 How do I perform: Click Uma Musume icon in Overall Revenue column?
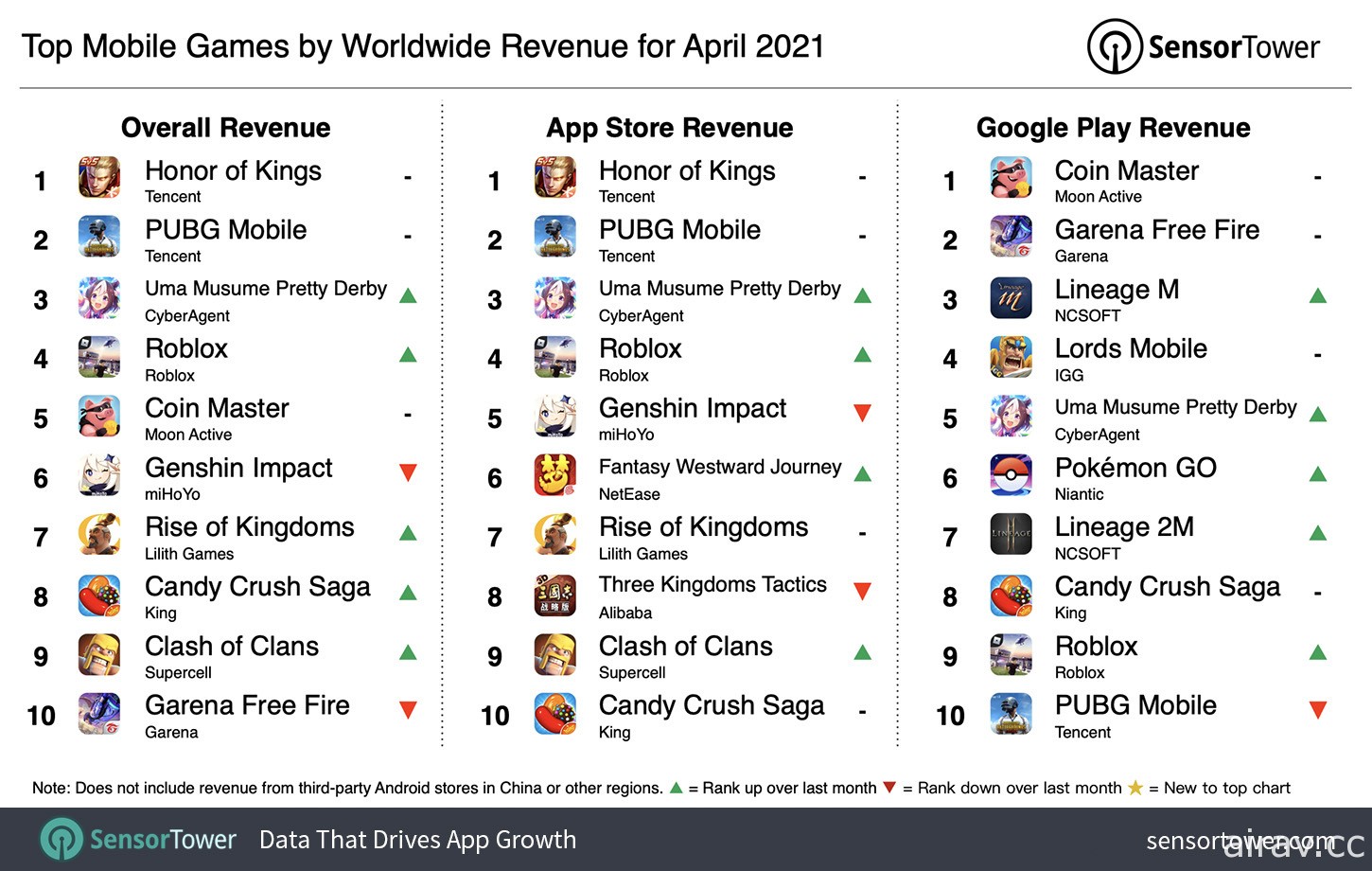99,297
